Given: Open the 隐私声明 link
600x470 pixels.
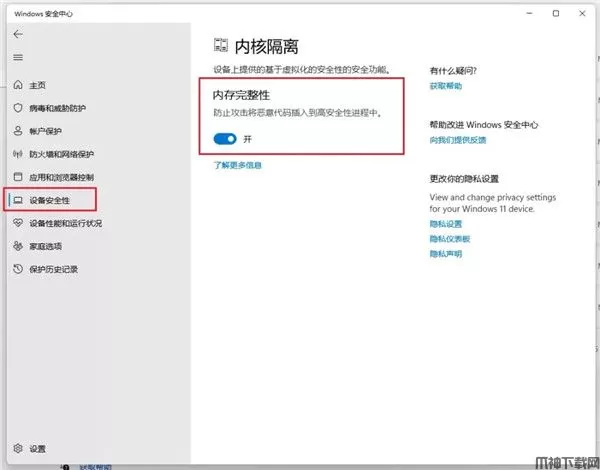Looking at the screenshot, I should click(445, 254).
